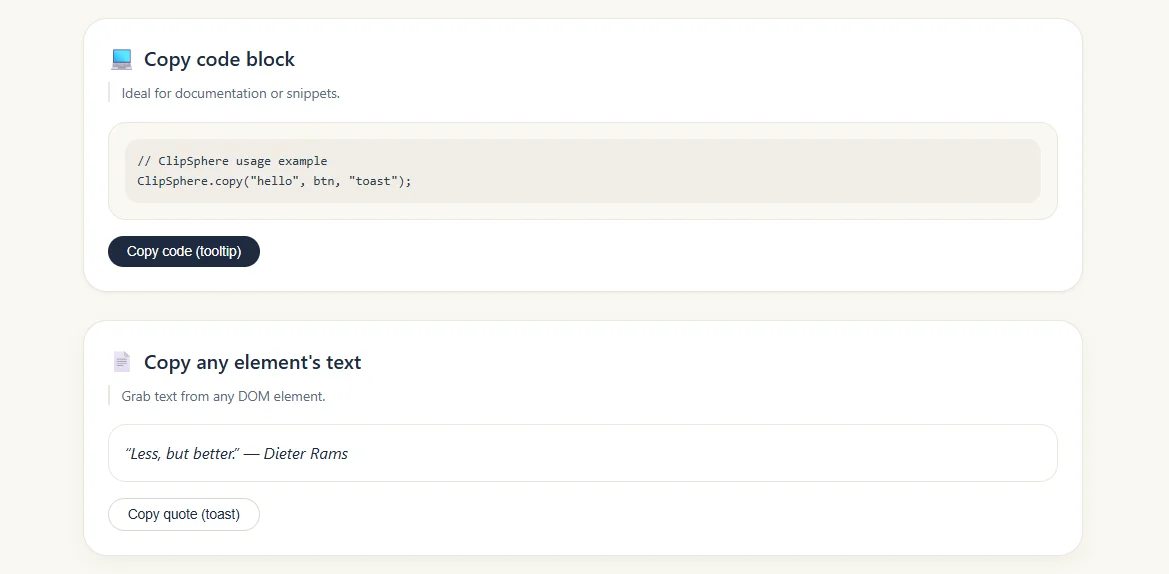Viewport: 1169px width, 574px height.
Task: Click the laptop icon beside Copy code block
Action: (121, 60)
